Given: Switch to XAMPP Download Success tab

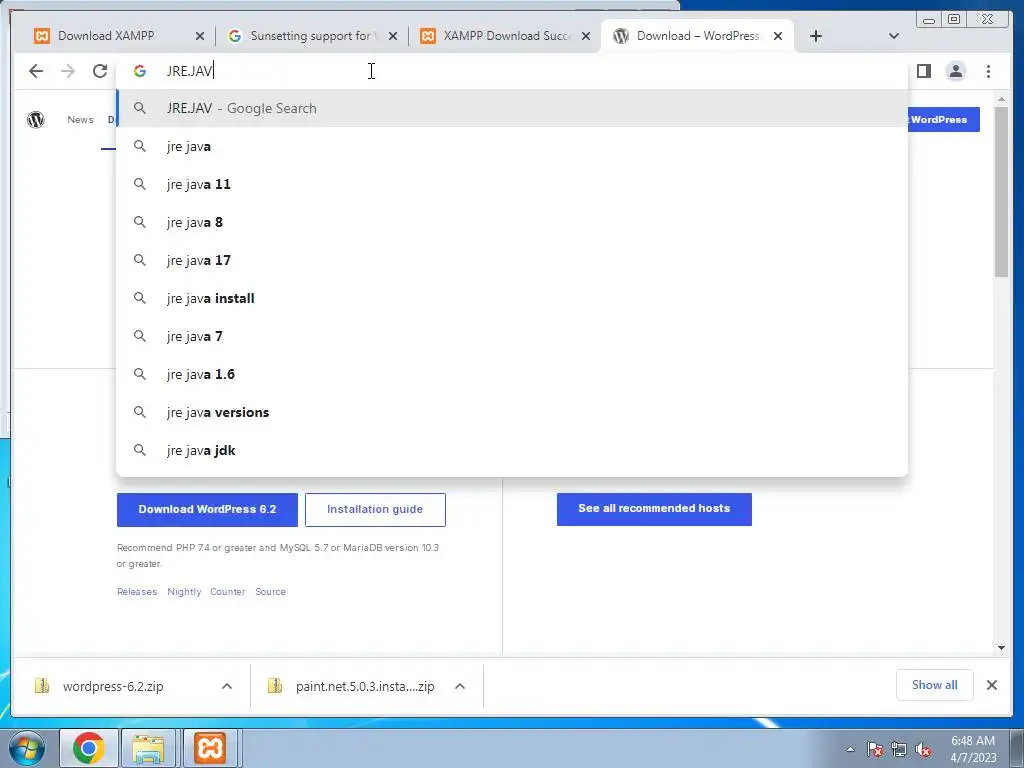Looking at the screenshot, I should tap(504, 36).
